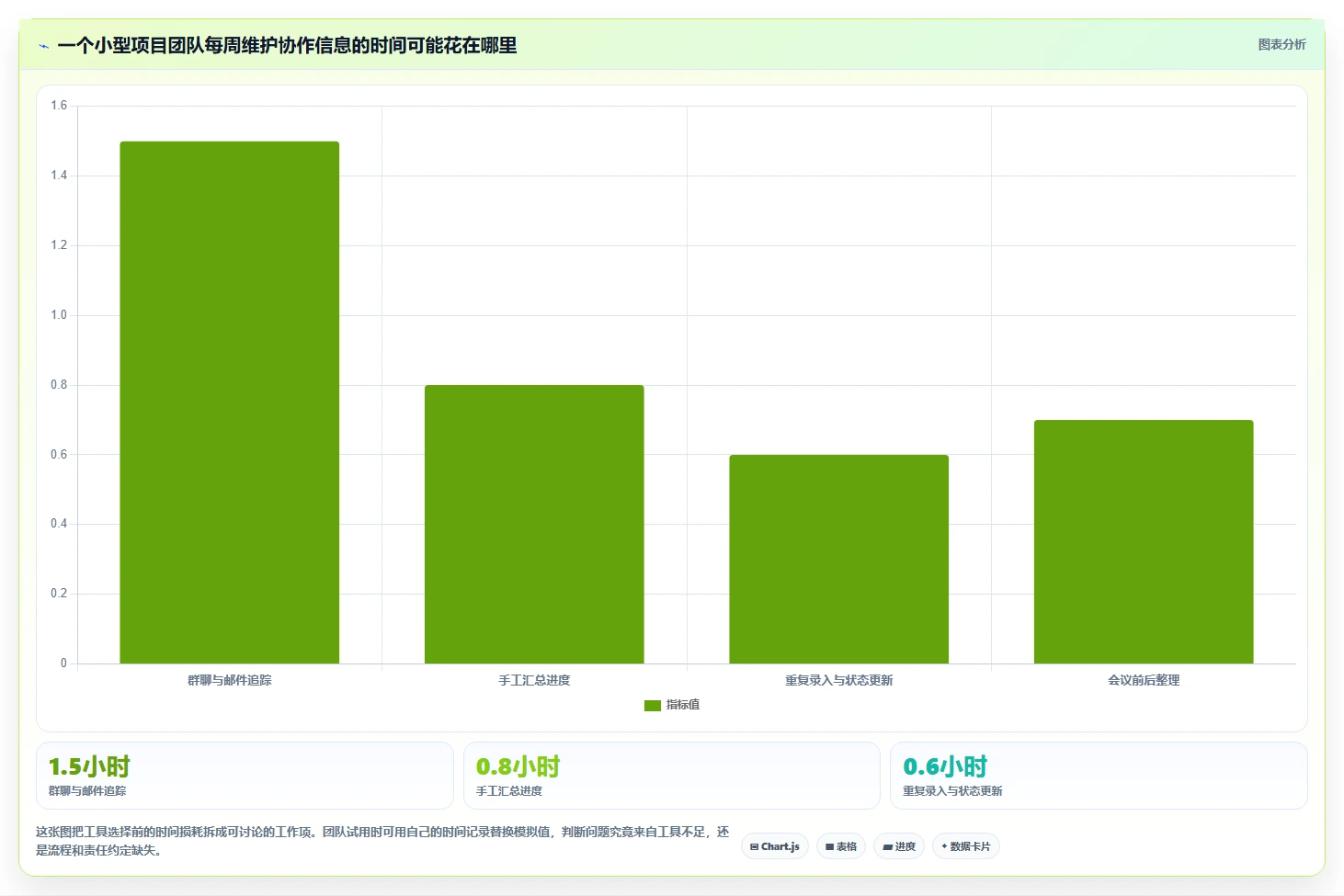Screen dimensions: 1344x896
Task: Click the 会议前后整理 bar in chart
Action: [x=1144, y=541]
